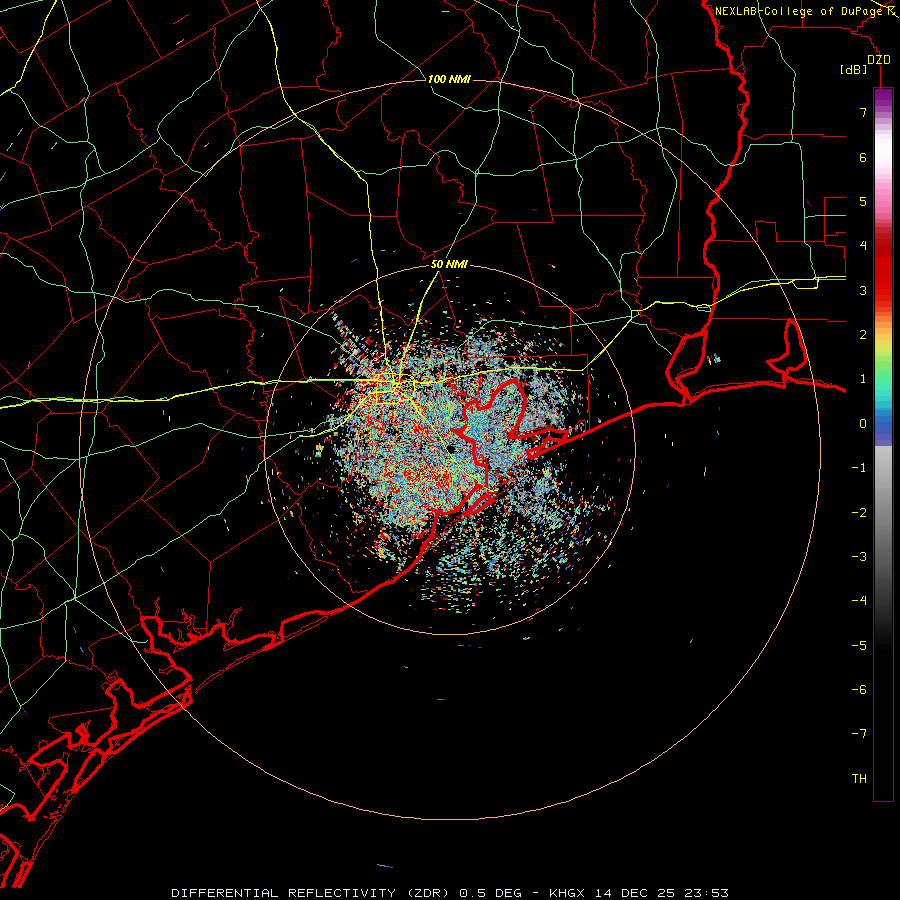Click the '0' value on color scale

point(863,424)
